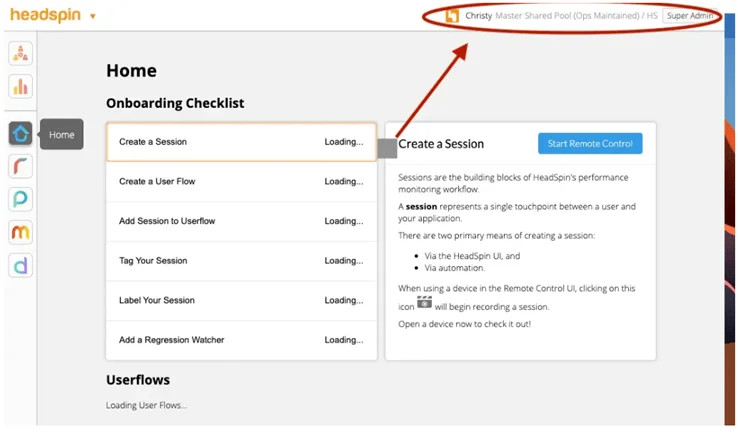738x439 pixels.
Task: Click the orange HeadSpin avatar icon beside Christy
Action: 452,16
